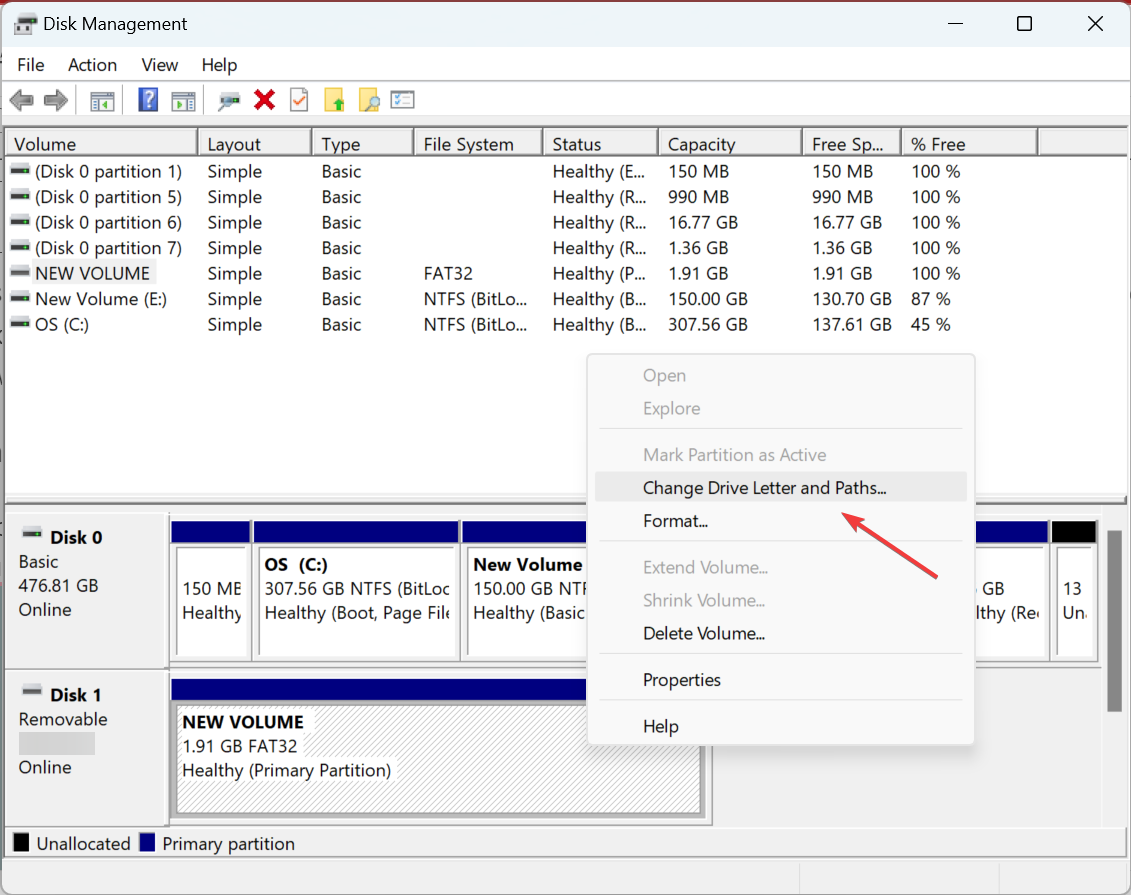Open the Action menu

92,65
